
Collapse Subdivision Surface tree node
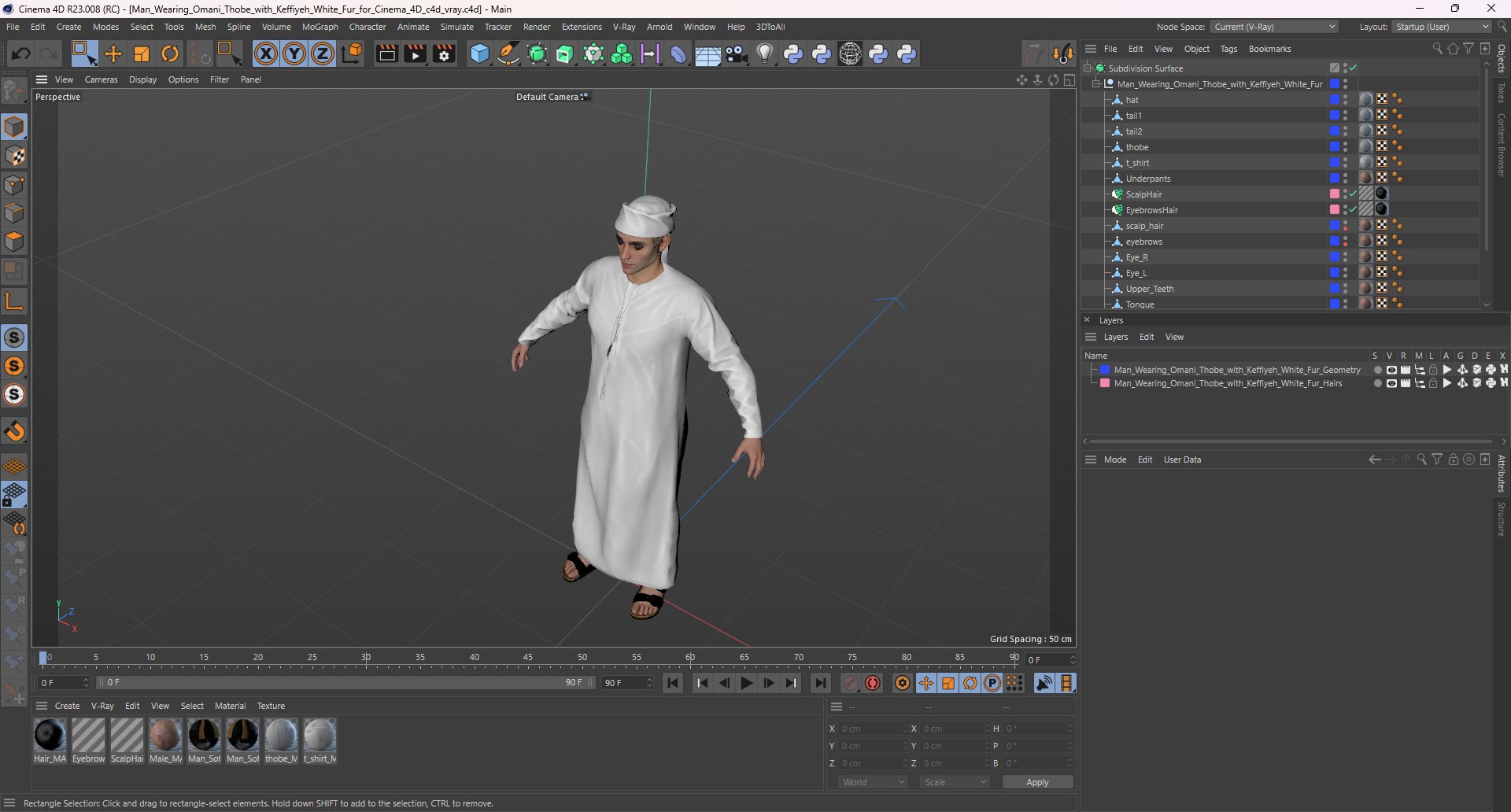(1088, 68)
